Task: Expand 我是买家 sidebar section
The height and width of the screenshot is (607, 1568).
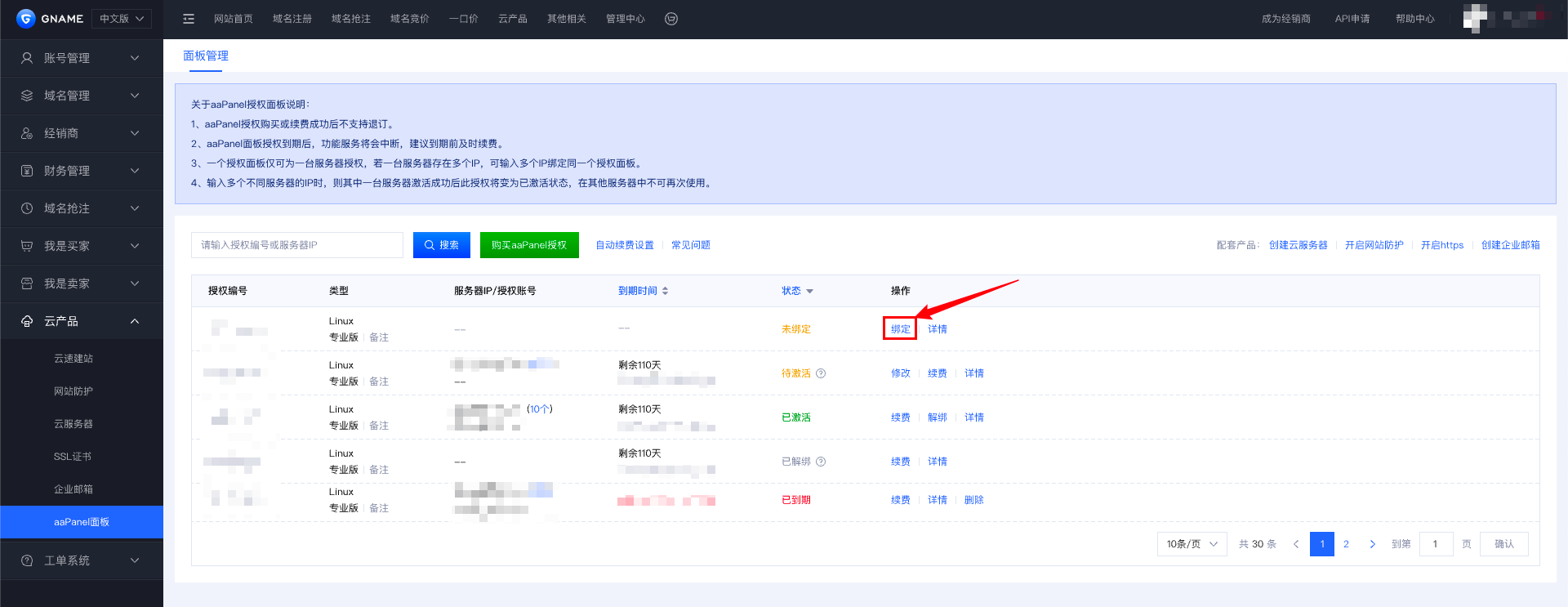Action: tap(82, 246)
